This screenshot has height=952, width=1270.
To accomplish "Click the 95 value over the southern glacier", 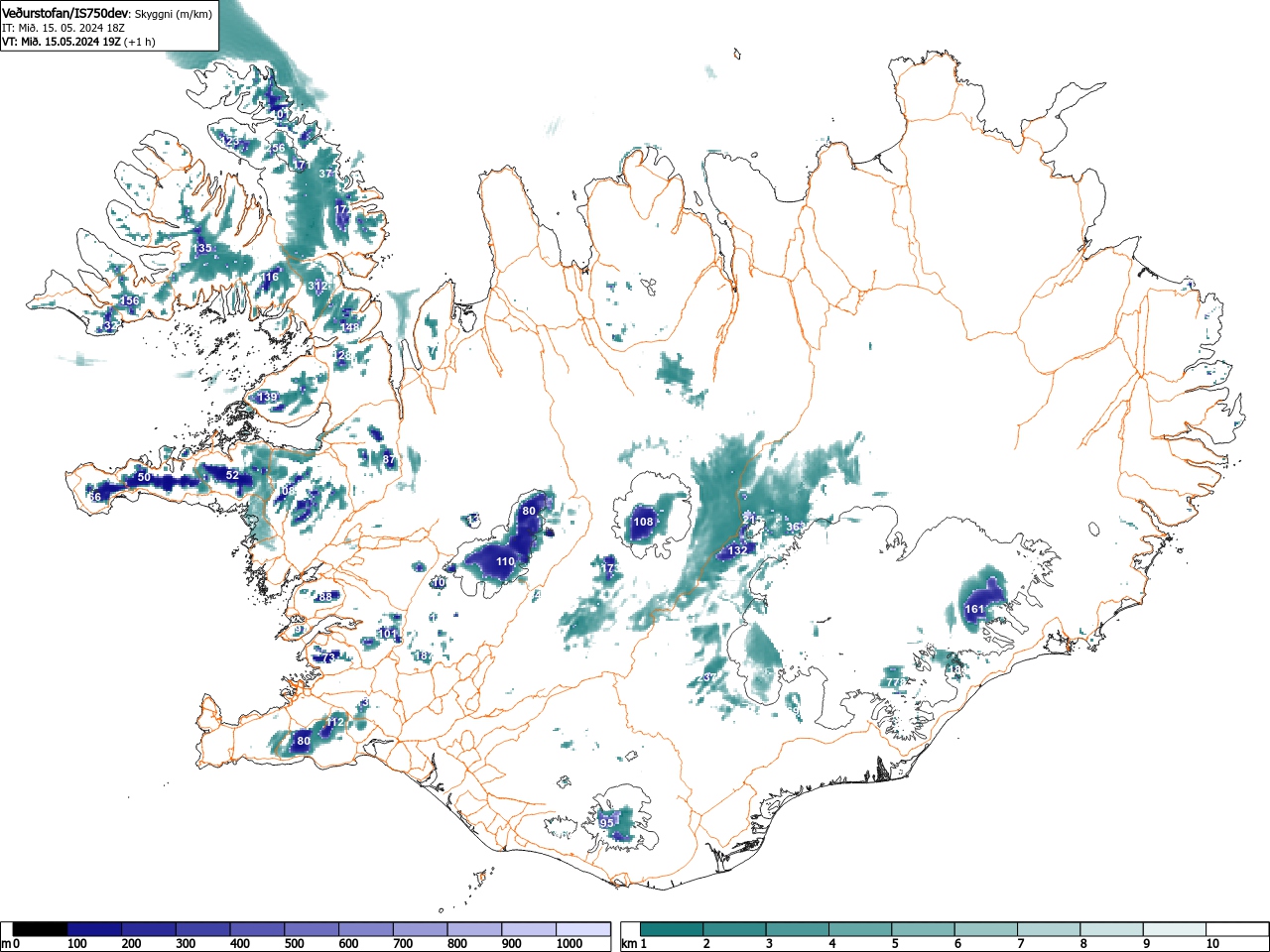I will (607, 823).
